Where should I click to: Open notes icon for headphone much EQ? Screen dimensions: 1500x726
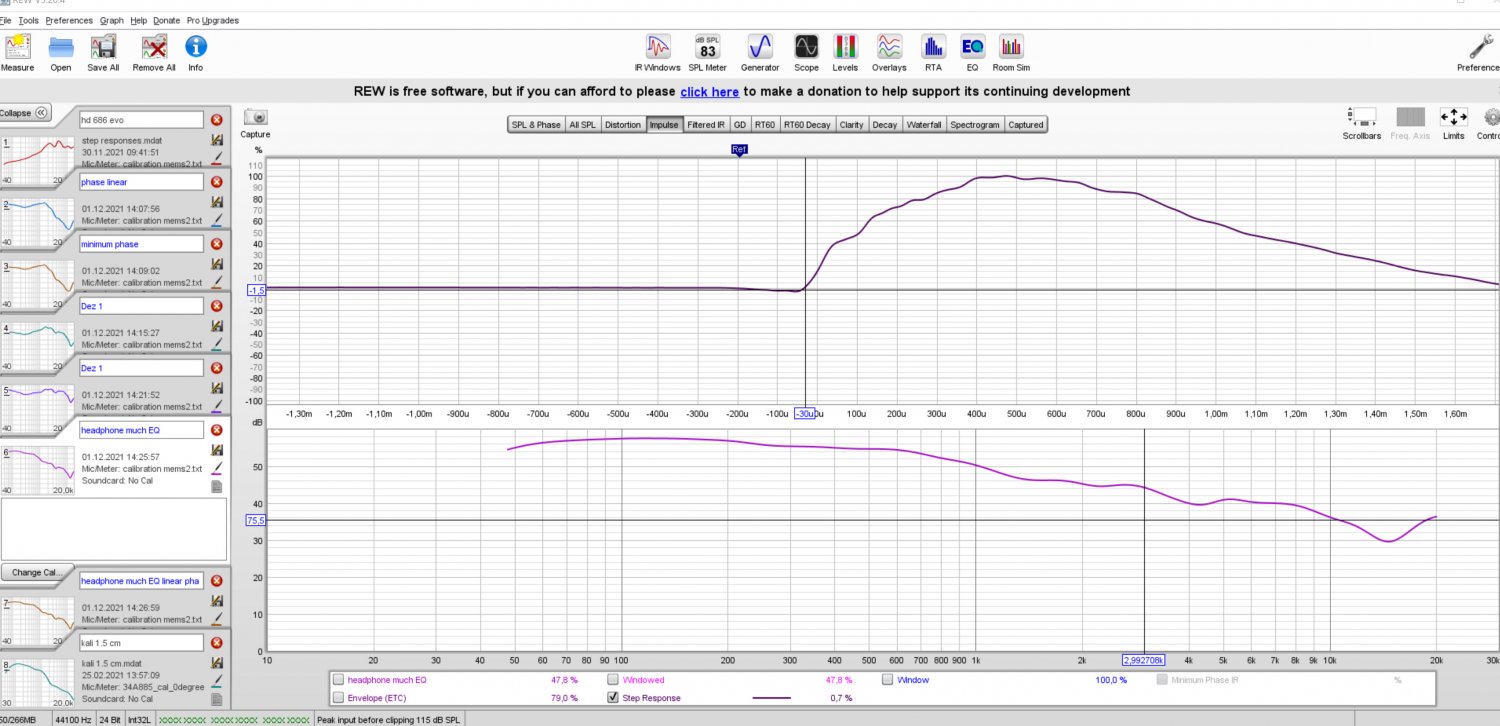[x=216, y=487]
